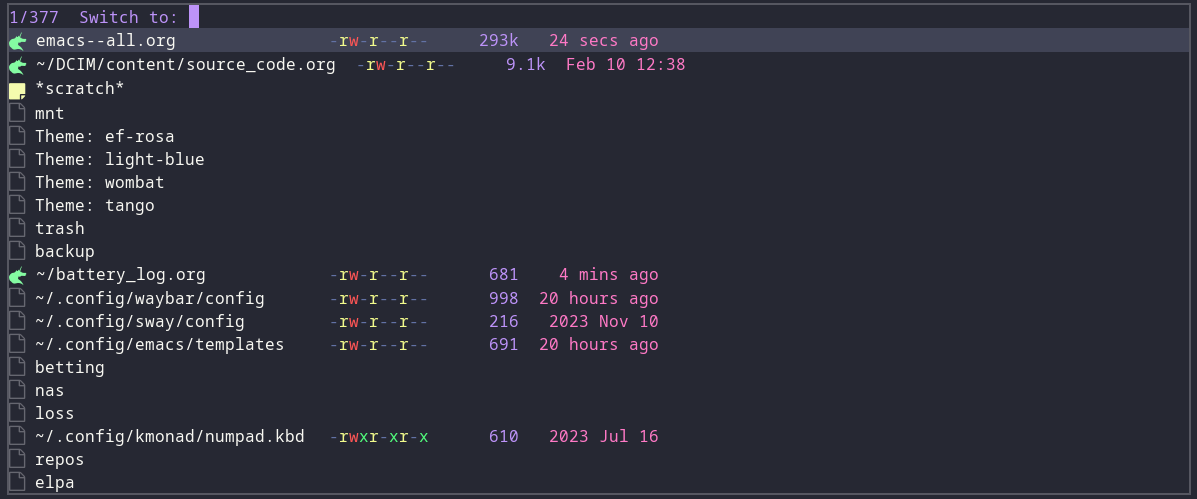
Task: Click the file icon next to mnt
Action: tap(17, 113)
